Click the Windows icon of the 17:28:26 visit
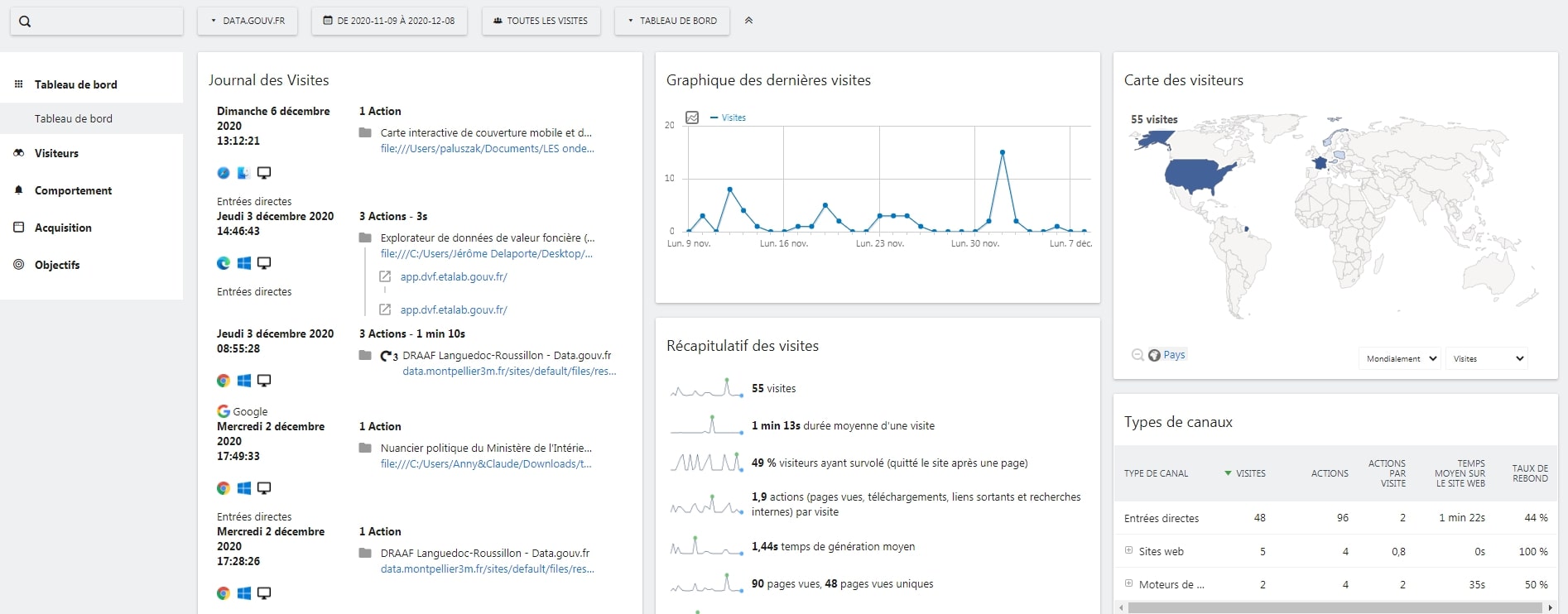1568x614 pixels. [244, 593]
